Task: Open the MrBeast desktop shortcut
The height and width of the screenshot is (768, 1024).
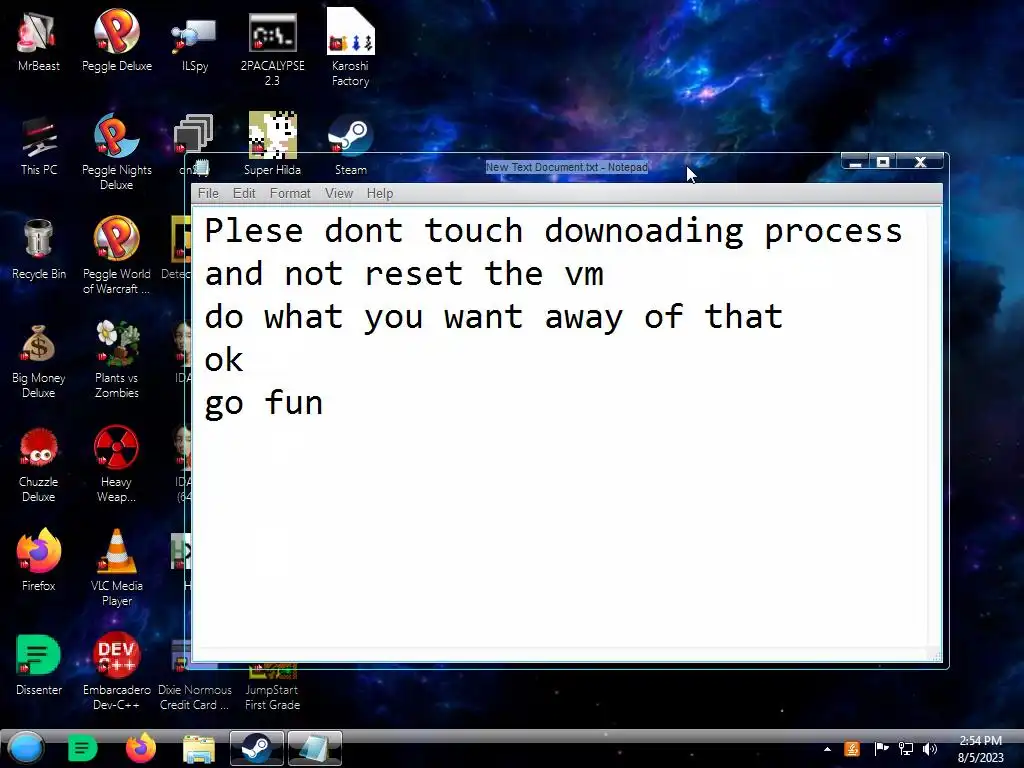Action: 39,40
